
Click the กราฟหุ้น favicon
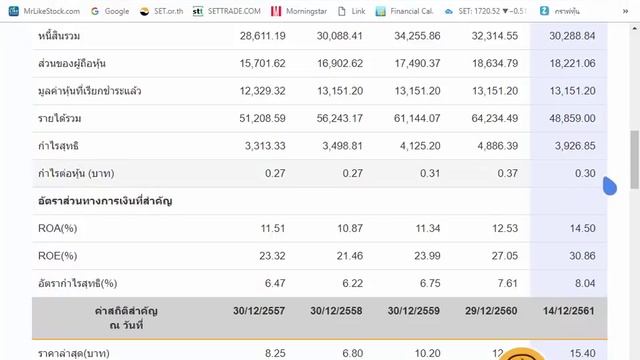[544, 11]
